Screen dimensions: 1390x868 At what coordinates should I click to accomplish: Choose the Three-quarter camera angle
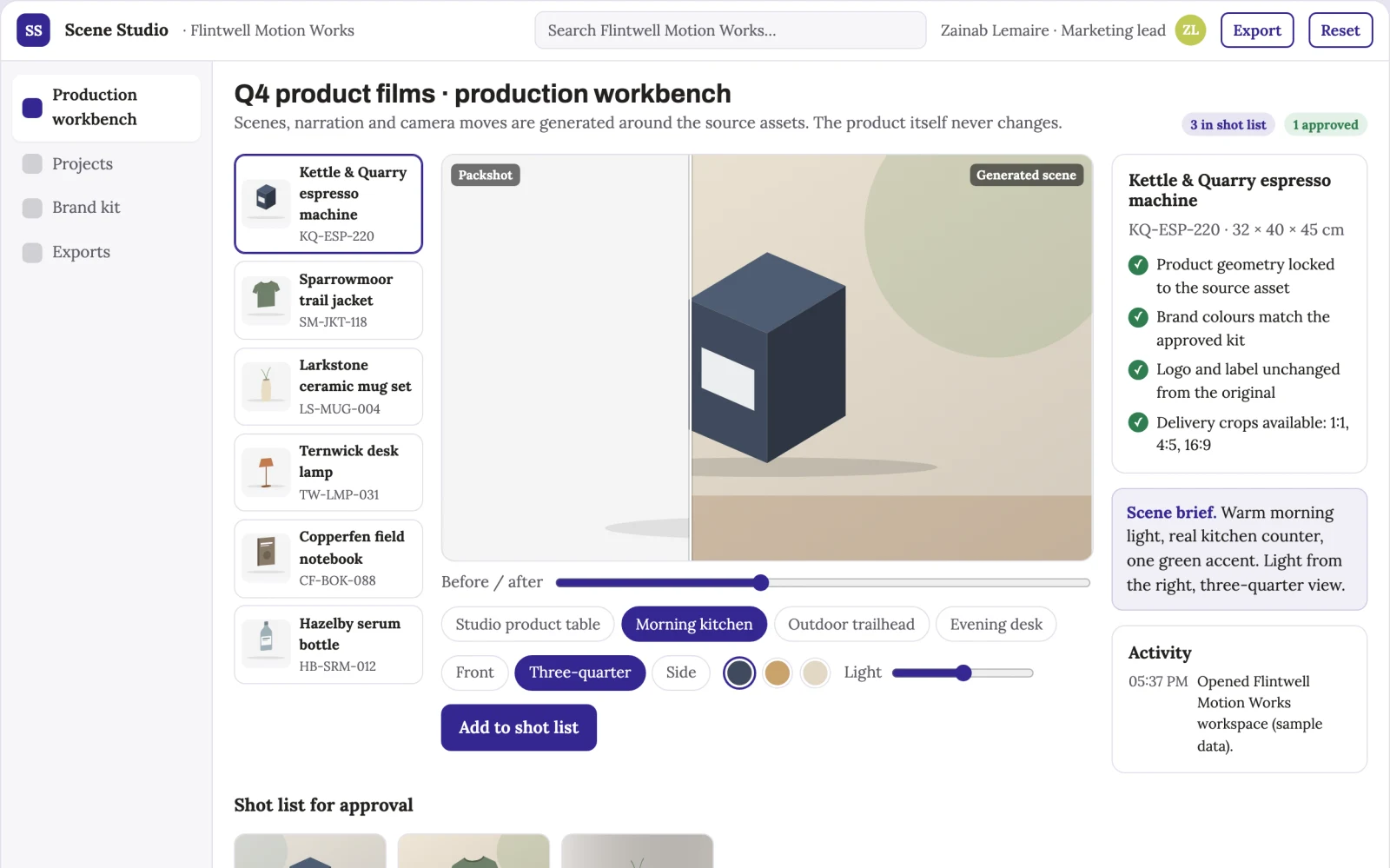pos(579,673)
